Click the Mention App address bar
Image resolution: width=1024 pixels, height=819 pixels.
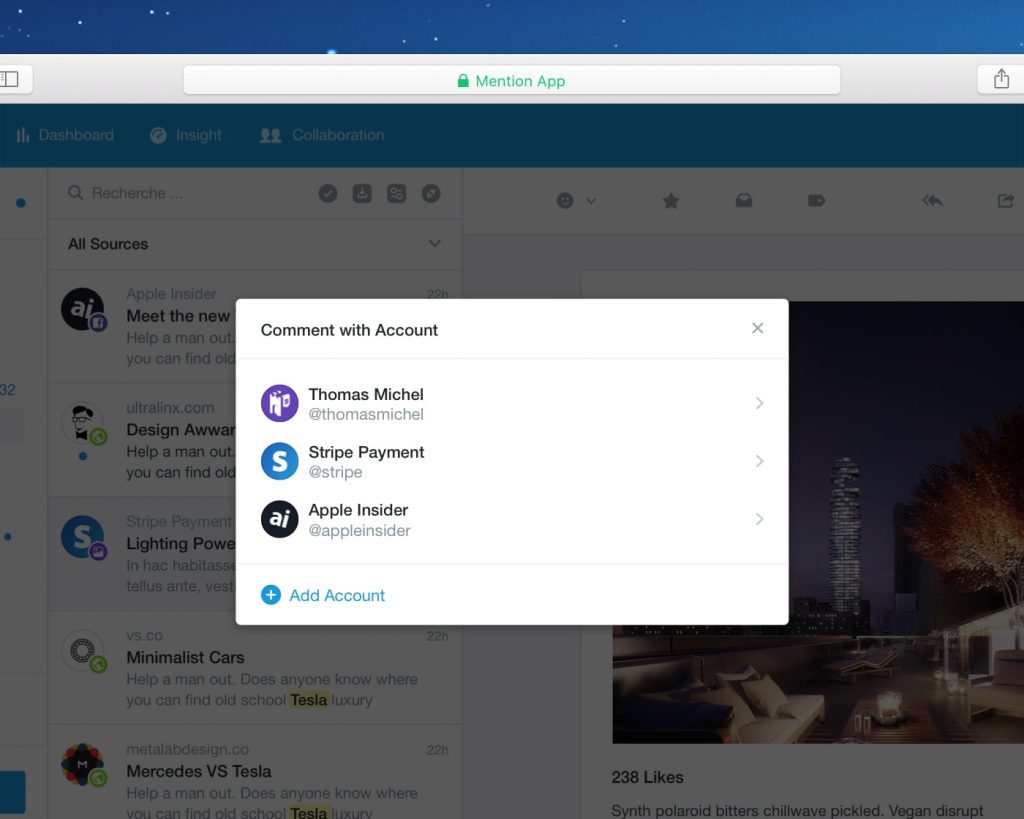pos(511,80)
